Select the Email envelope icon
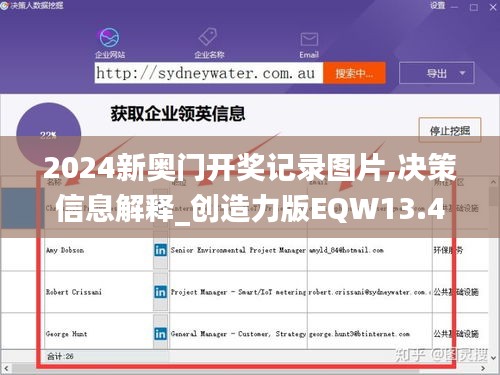This screenshot has width=500, height=375. (309, 39)
